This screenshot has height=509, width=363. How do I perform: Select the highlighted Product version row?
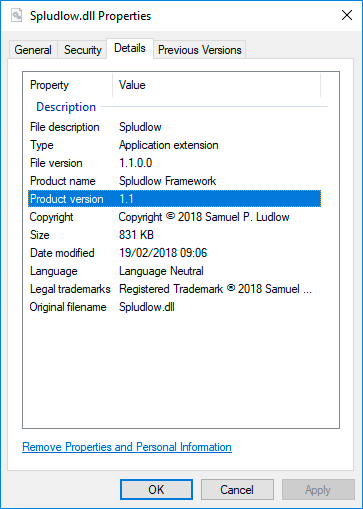tap(174, 199)
